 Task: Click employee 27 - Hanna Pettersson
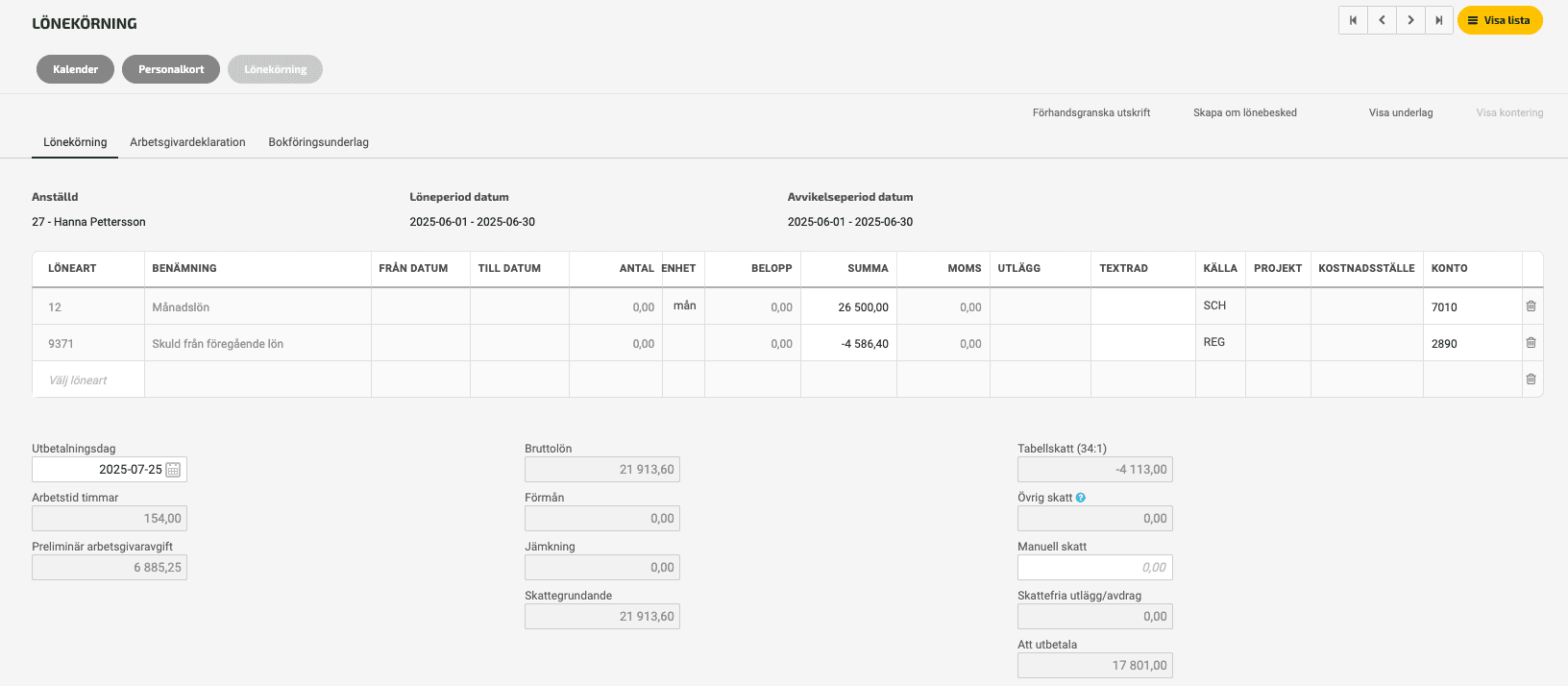tap(88, 222)
